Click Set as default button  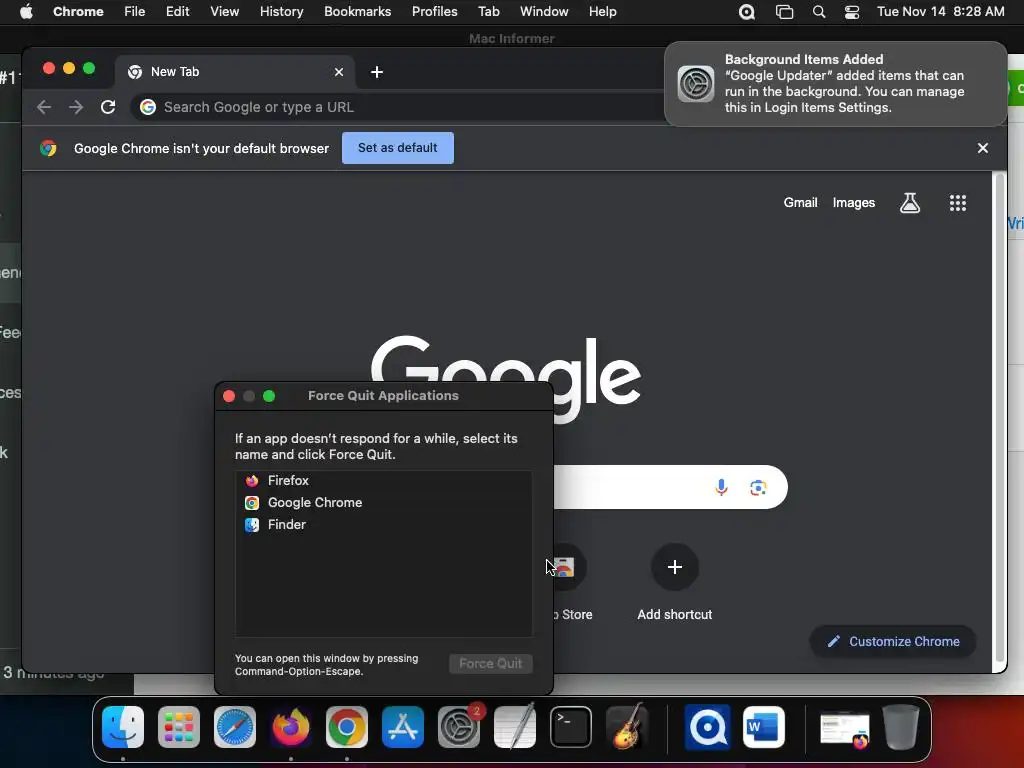pyautogui.click(x=398, y=148)
